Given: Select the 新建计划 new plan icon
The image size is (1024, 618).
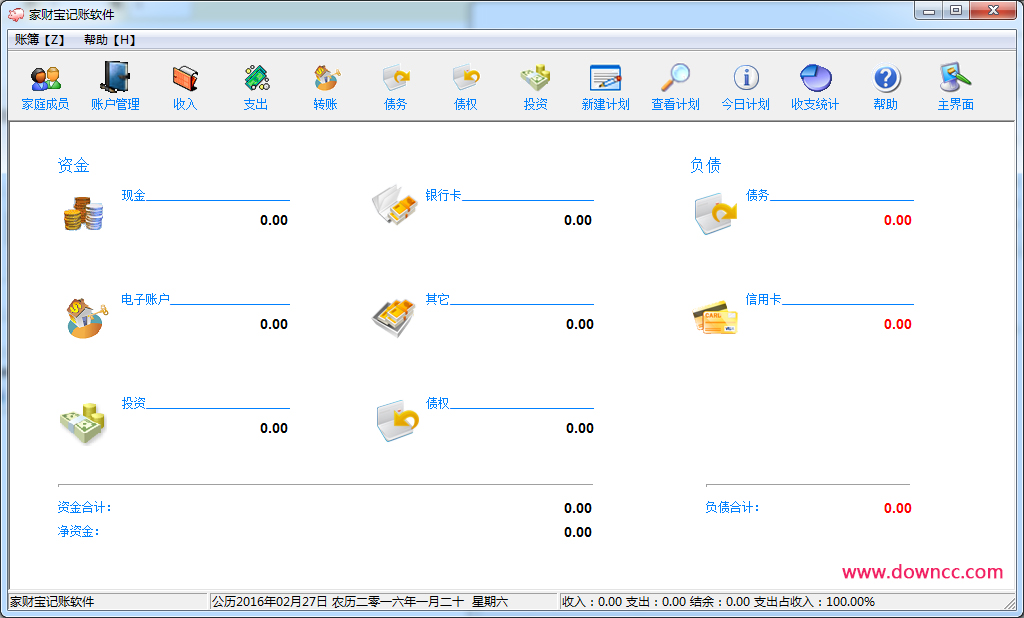Looking at the screenshot, I should [605, 86].
